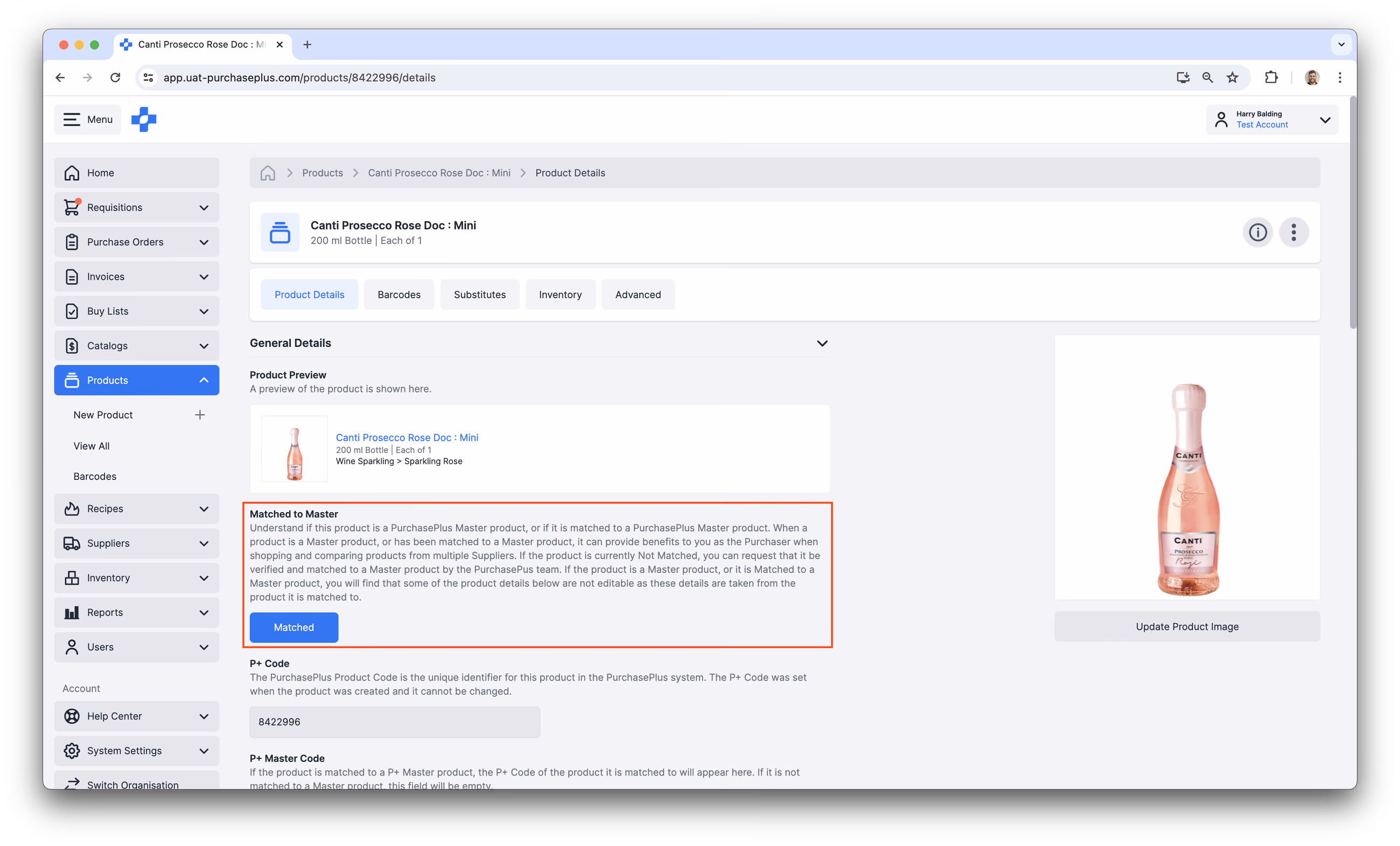
Task: Click the Recipes flame icon
Action: tap(72, 508)
